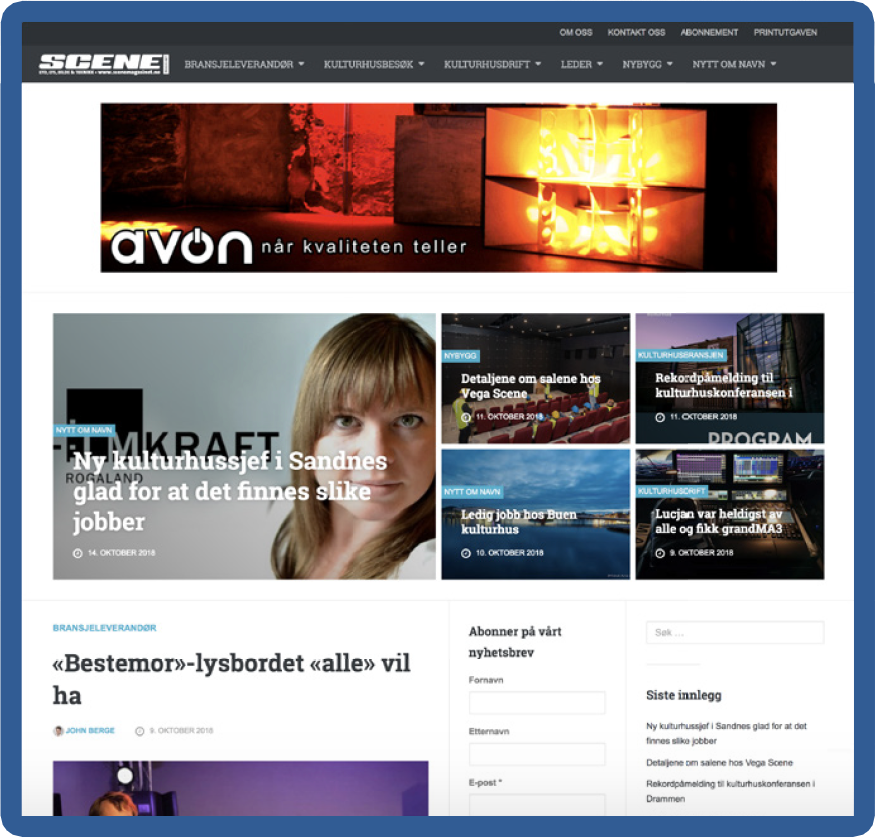The height and width of the screenshot is (838, 876).
Task: Click the Fornavn input field
Action: click(x=537, y=703)
